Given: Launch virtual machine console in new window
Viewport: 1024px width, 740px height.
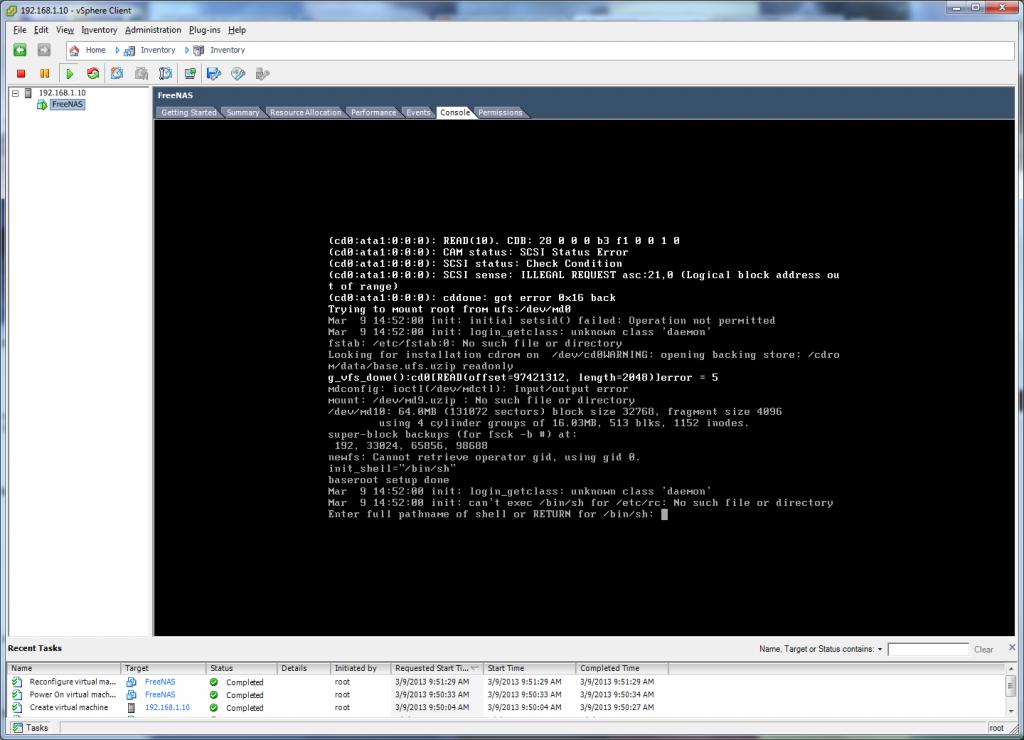Looking at the screenshot, I should coord(190,73).
